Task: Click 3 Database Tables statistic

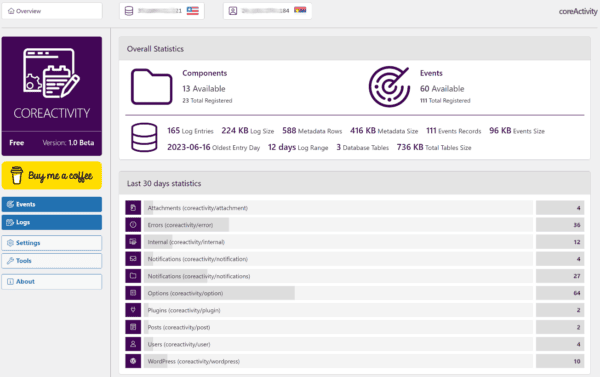Action: tap(362, 147)
